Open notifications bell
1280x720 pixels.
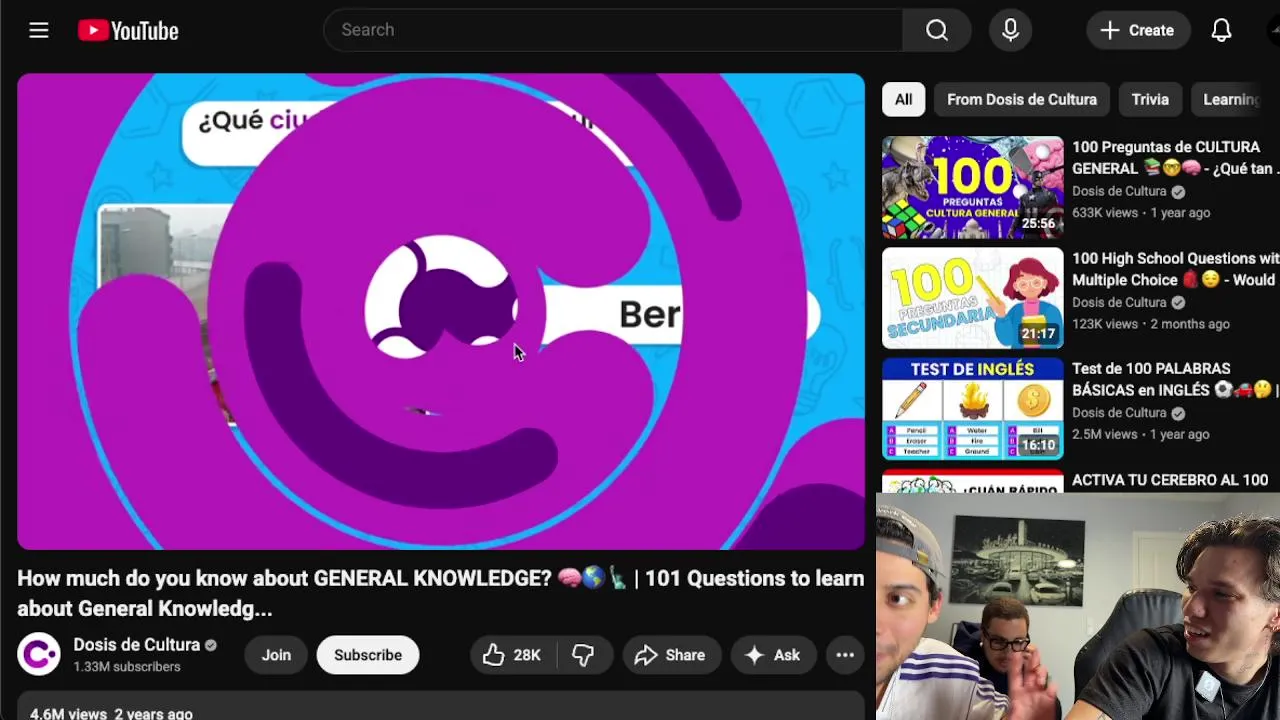1221,30
